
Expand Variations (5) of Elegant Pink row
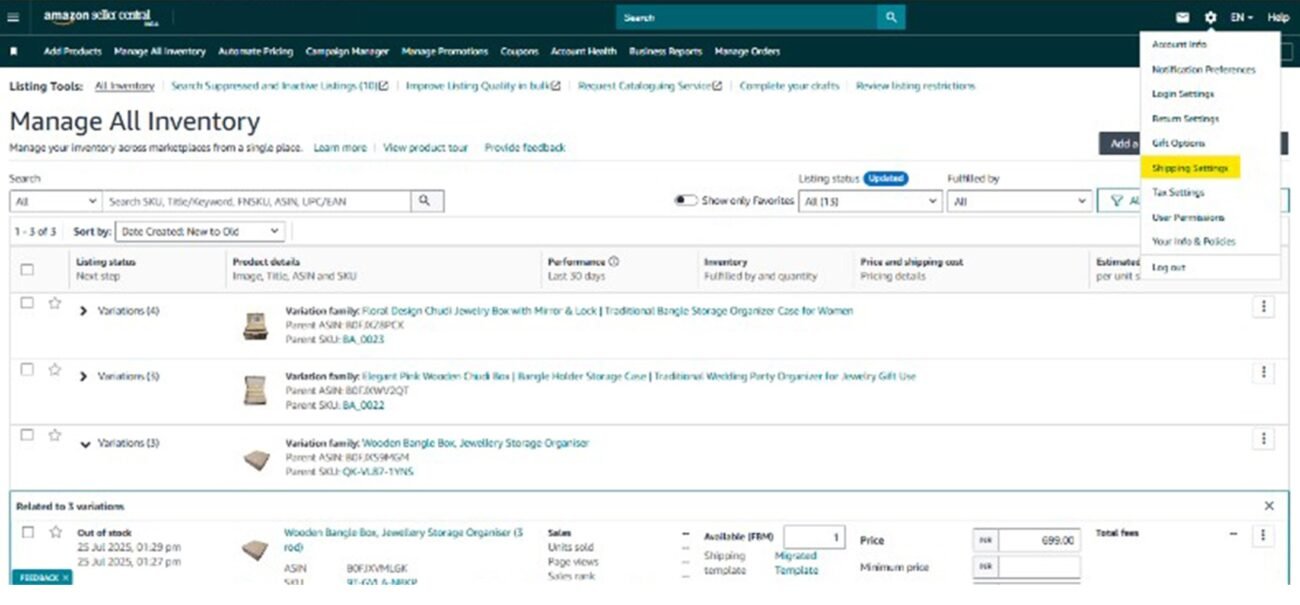[84, 377]
